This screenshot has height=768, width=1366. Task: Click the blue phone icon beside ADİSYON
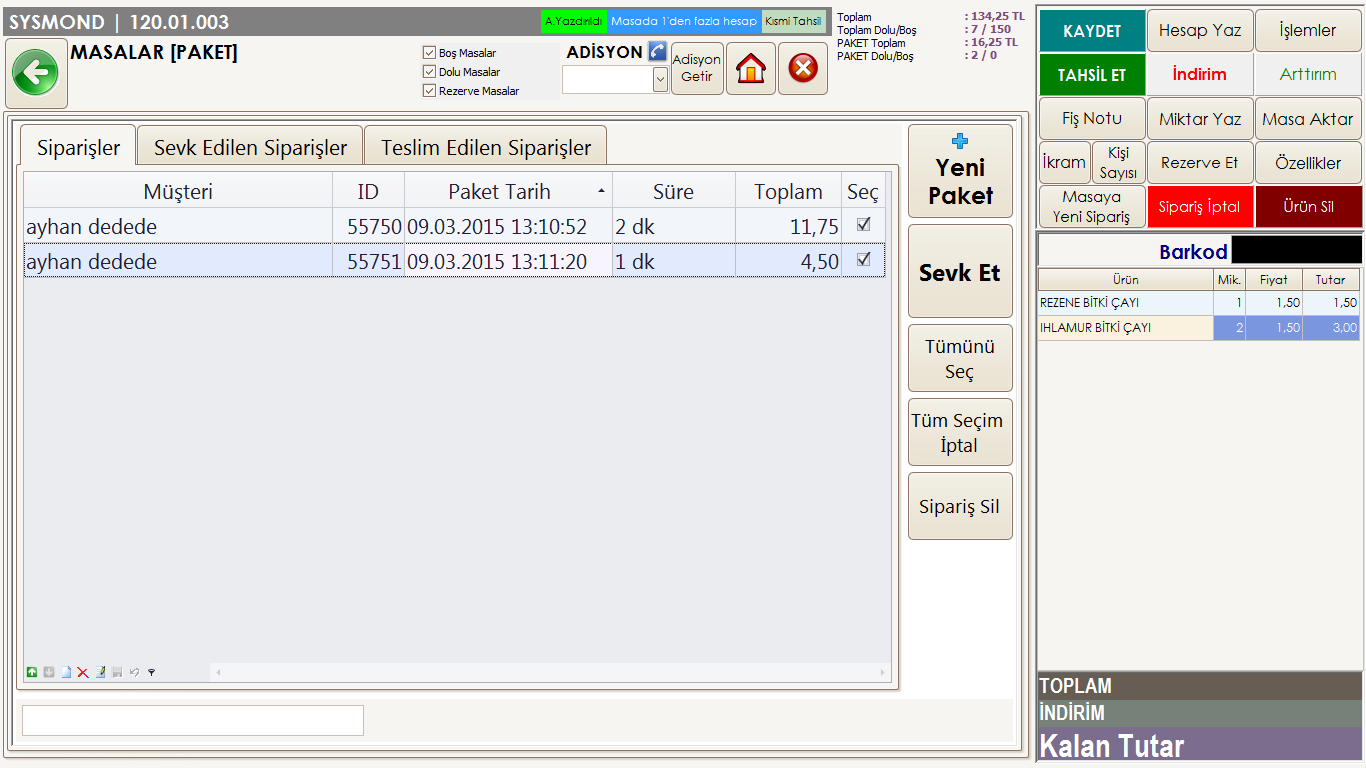(x=657, y=51)
